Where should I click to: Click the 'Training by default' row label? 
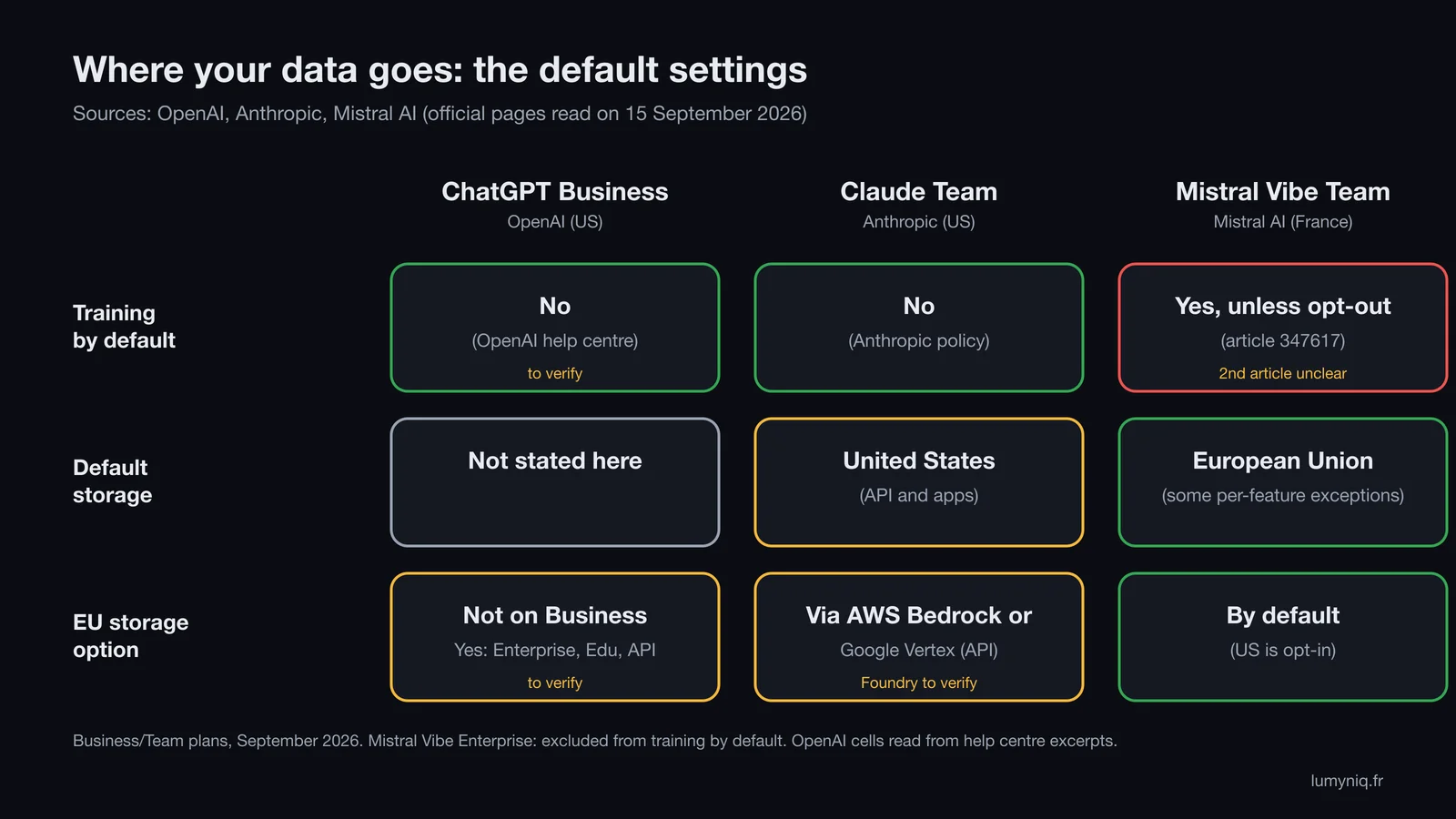tap(124, 327)
